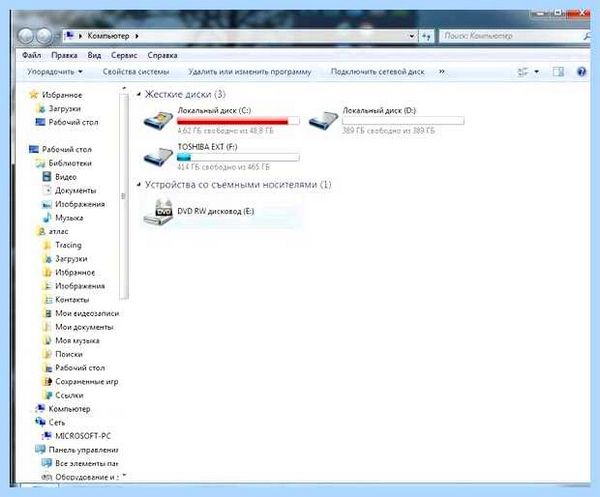Select Мои видеозаписи in sidebar
The height and width of the screenshot is (497, 600).
[87, 313]
